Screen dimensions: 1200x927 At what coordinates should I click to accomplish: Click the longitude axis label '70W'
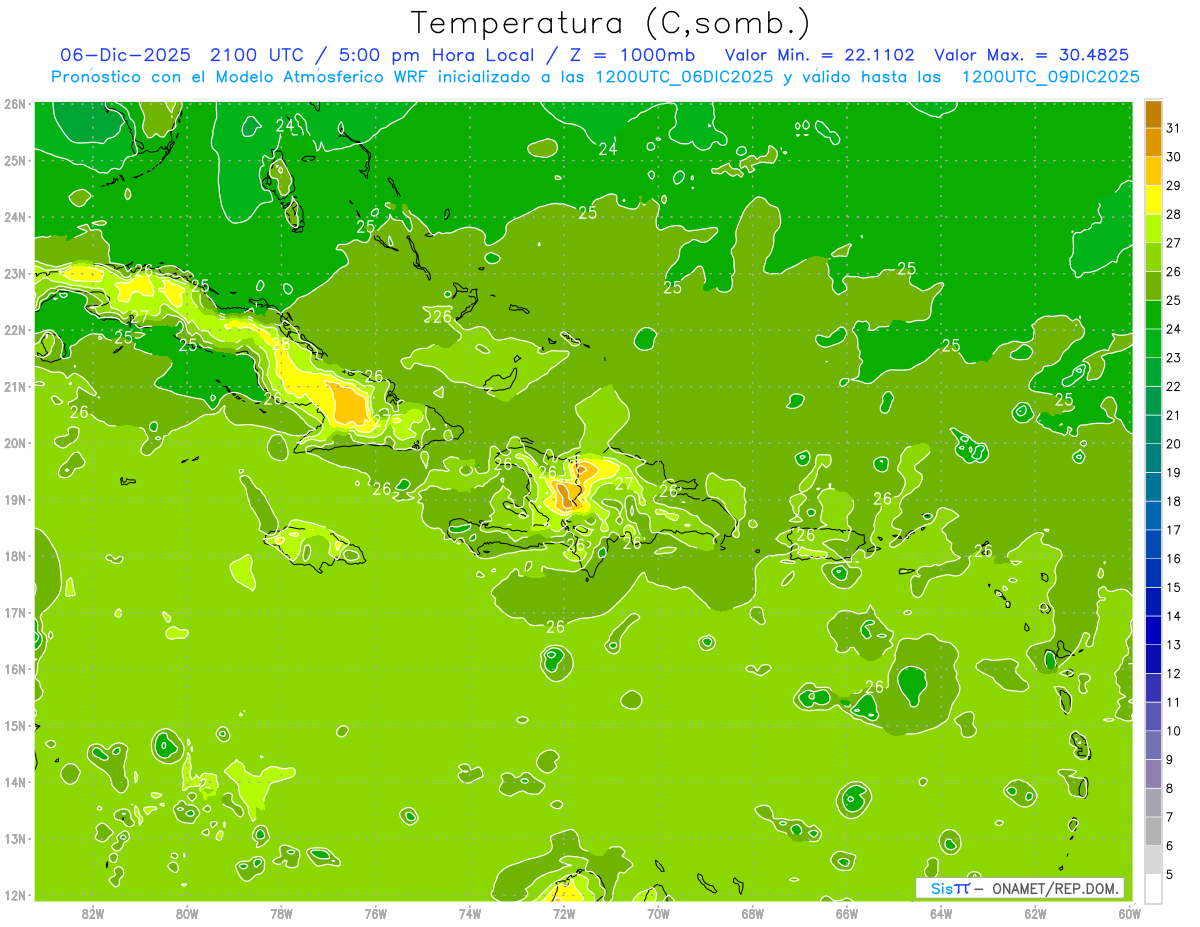tap(658, 913)
